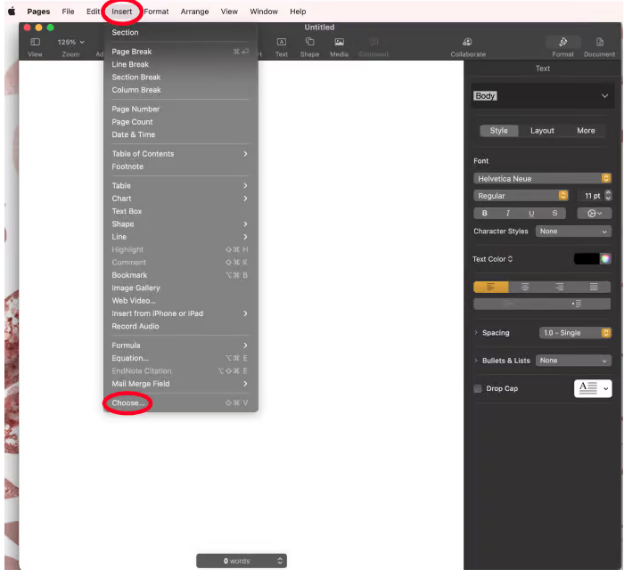
Task: Select Page Number in Insert menu
Action: (x=179, y=109)
